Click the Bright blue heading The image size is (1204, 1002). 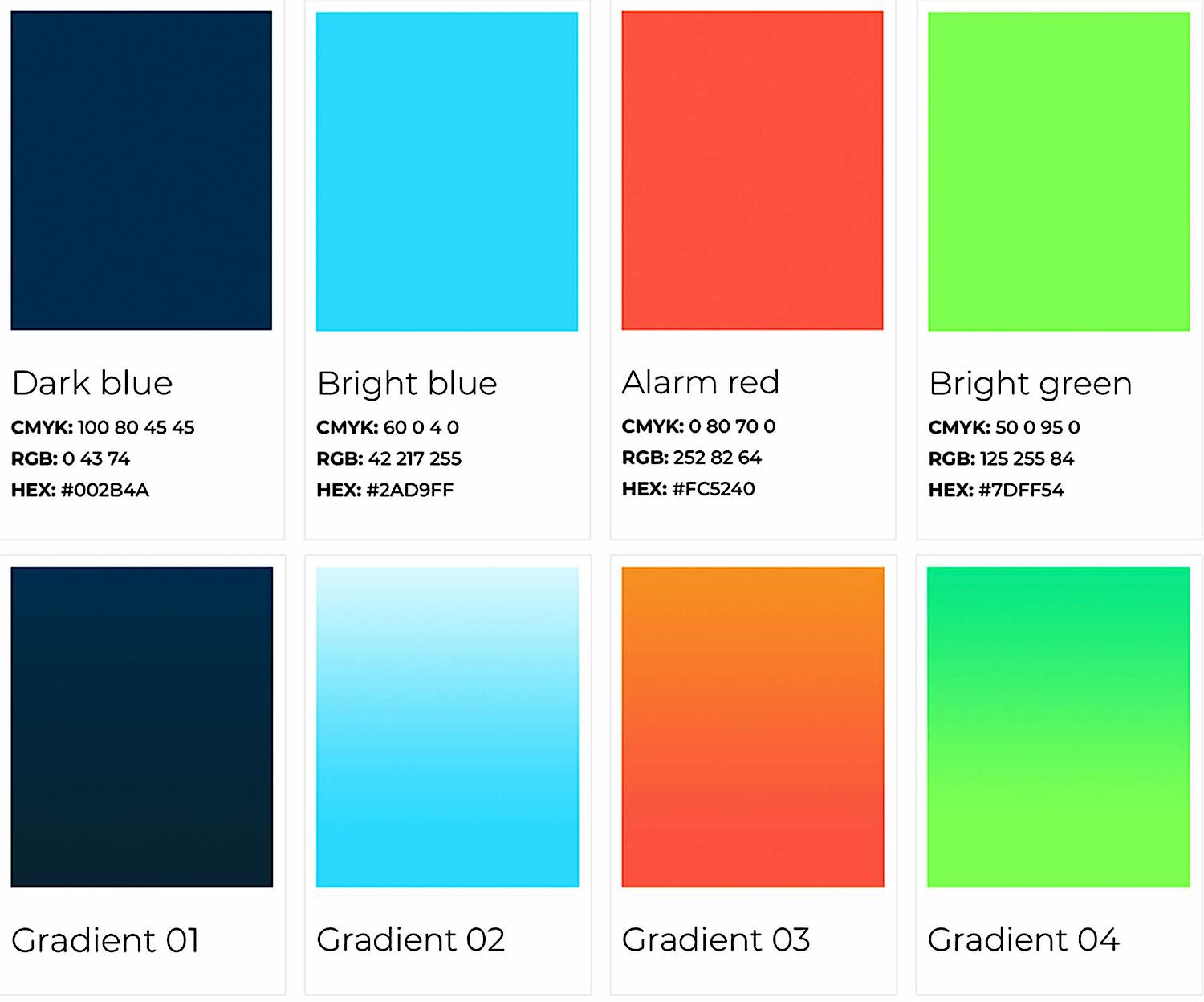pyautogui.click(x=407, y=384)
